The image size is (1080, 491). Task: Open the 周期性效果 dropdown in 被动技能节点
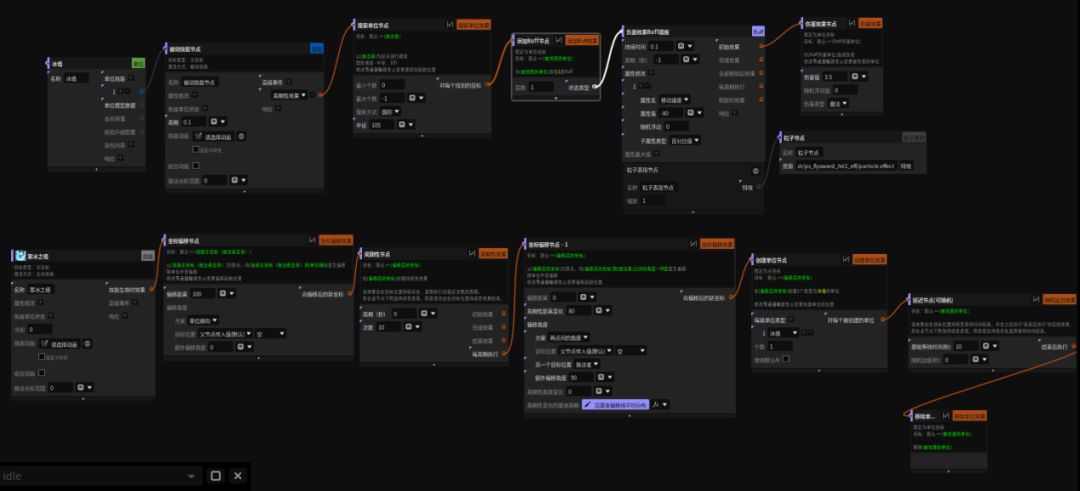point(289,96)
